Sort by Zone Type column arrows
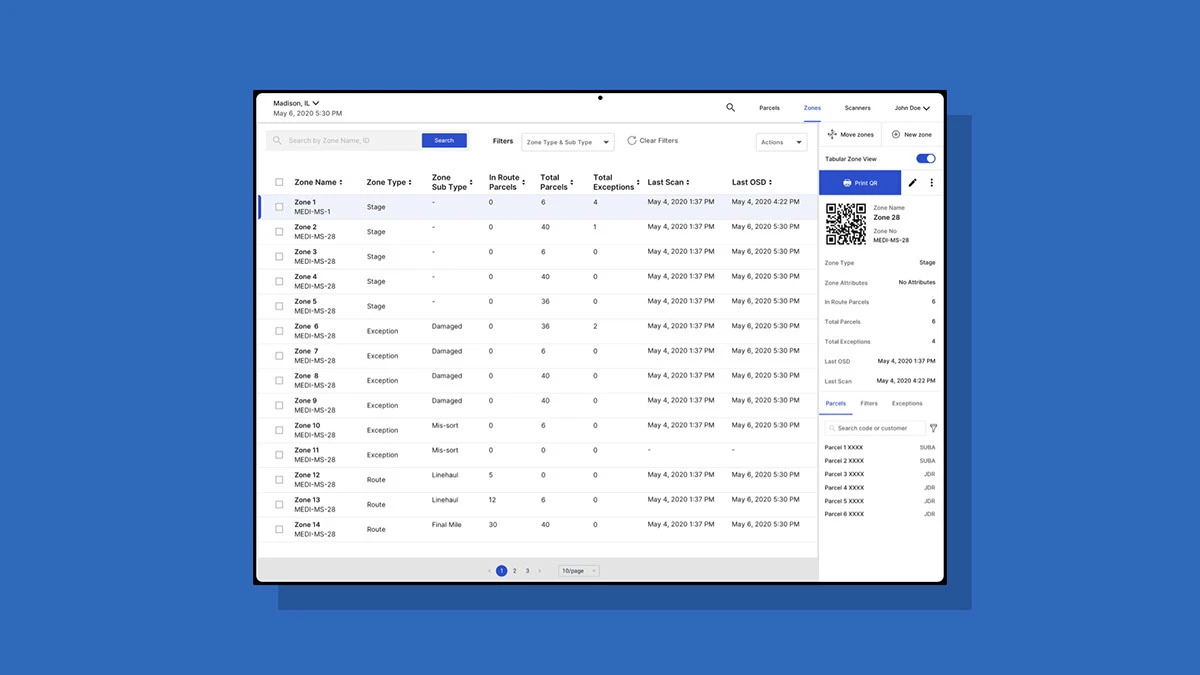The image size is (1200, 675). point(410,183)
